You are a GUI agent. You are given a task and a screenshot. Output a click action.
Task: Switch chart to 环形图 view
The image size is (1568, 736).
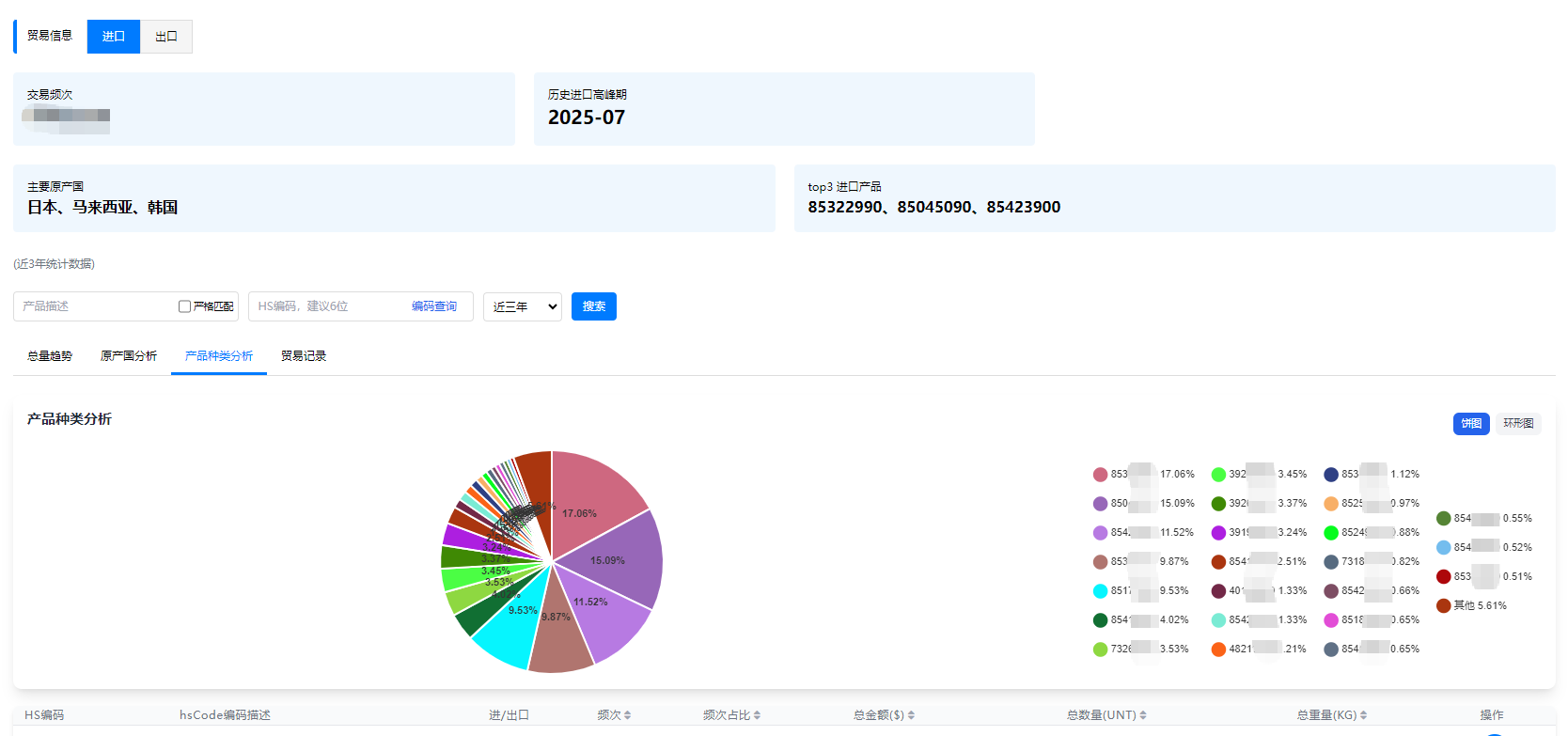click(1518, 424)
